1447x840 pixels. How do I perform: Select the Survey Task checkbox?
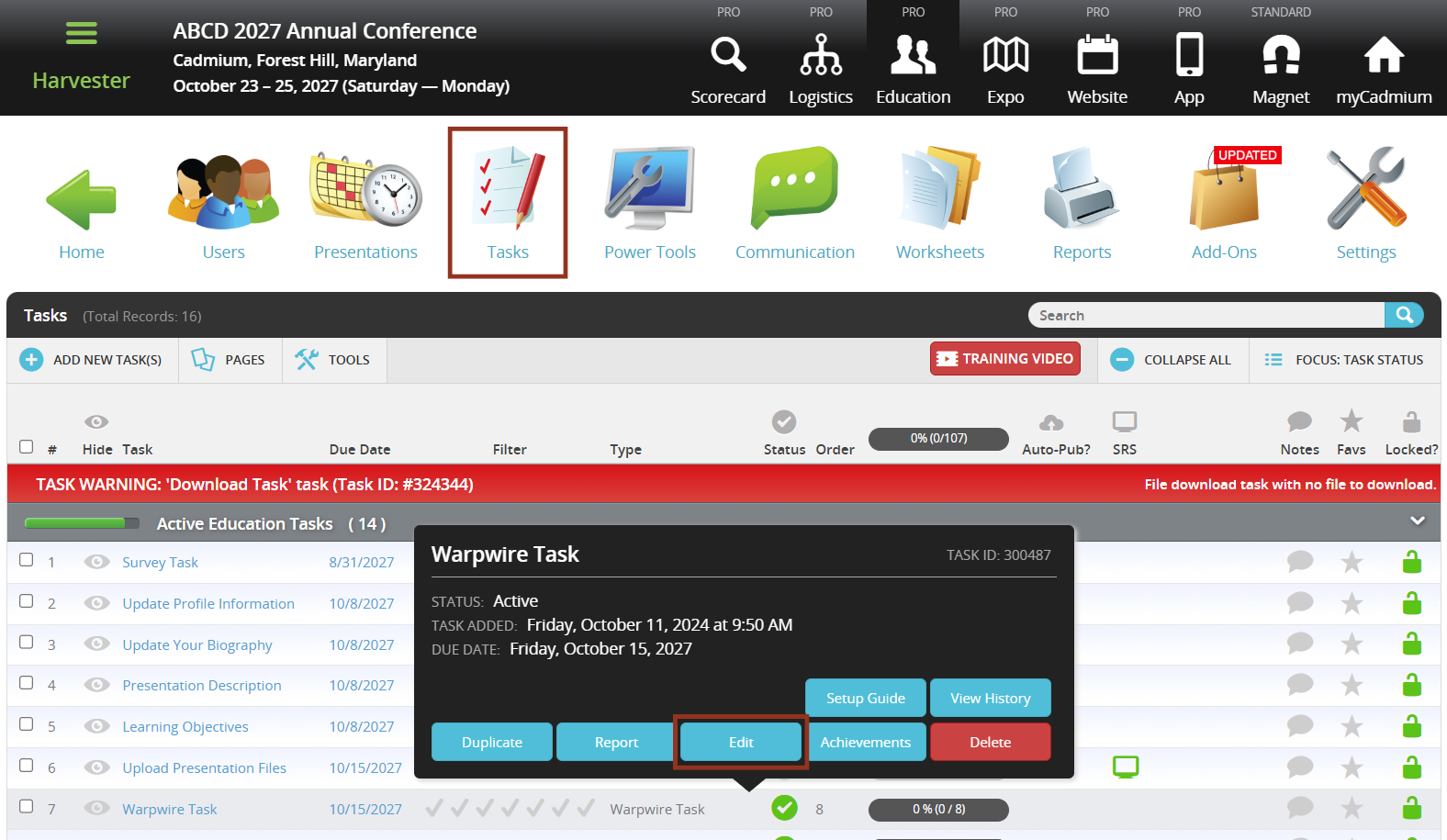(x=27, y=560)
